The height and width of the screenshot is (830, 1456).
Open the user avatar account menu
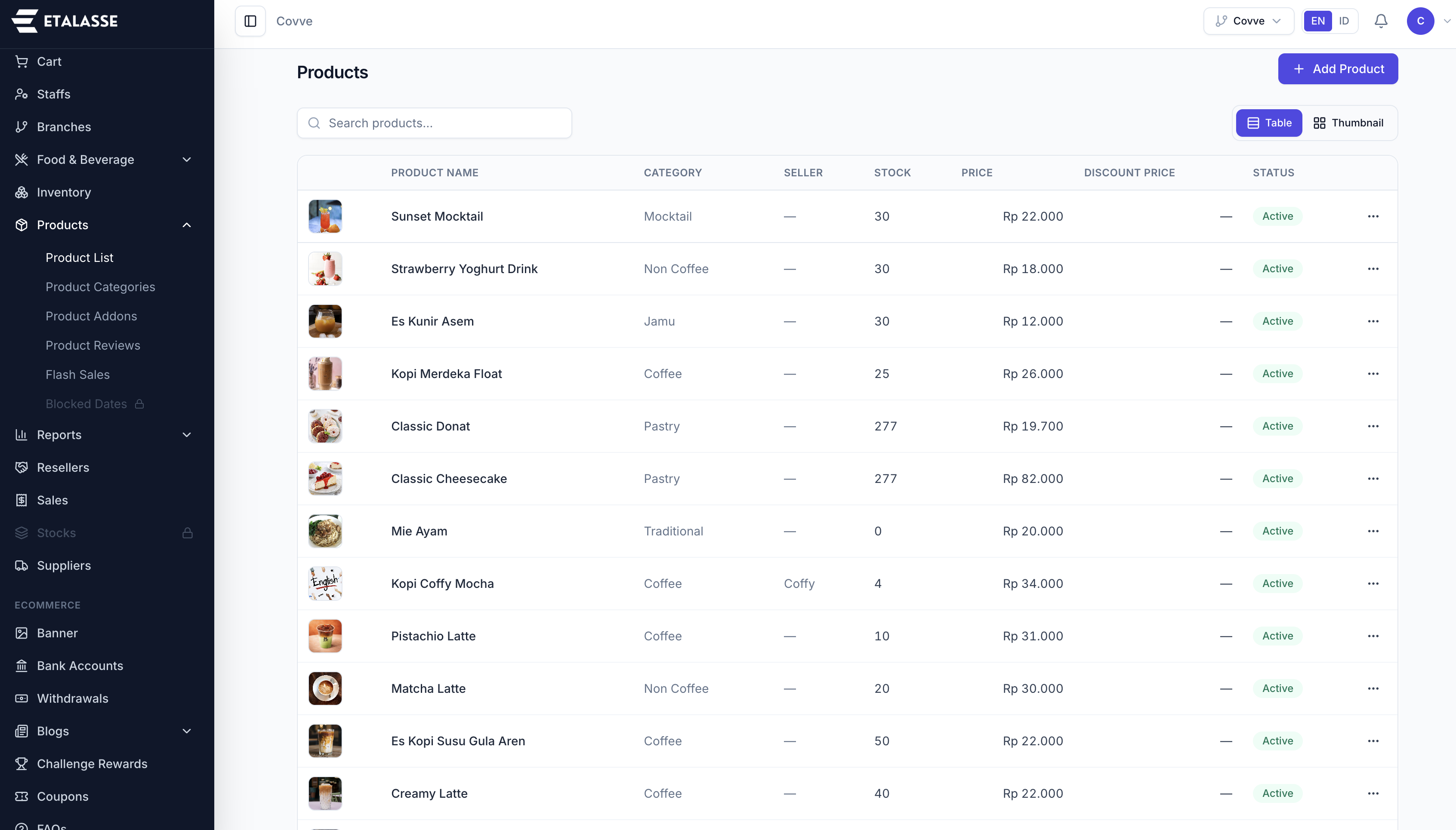click(x=1420, y=21)
